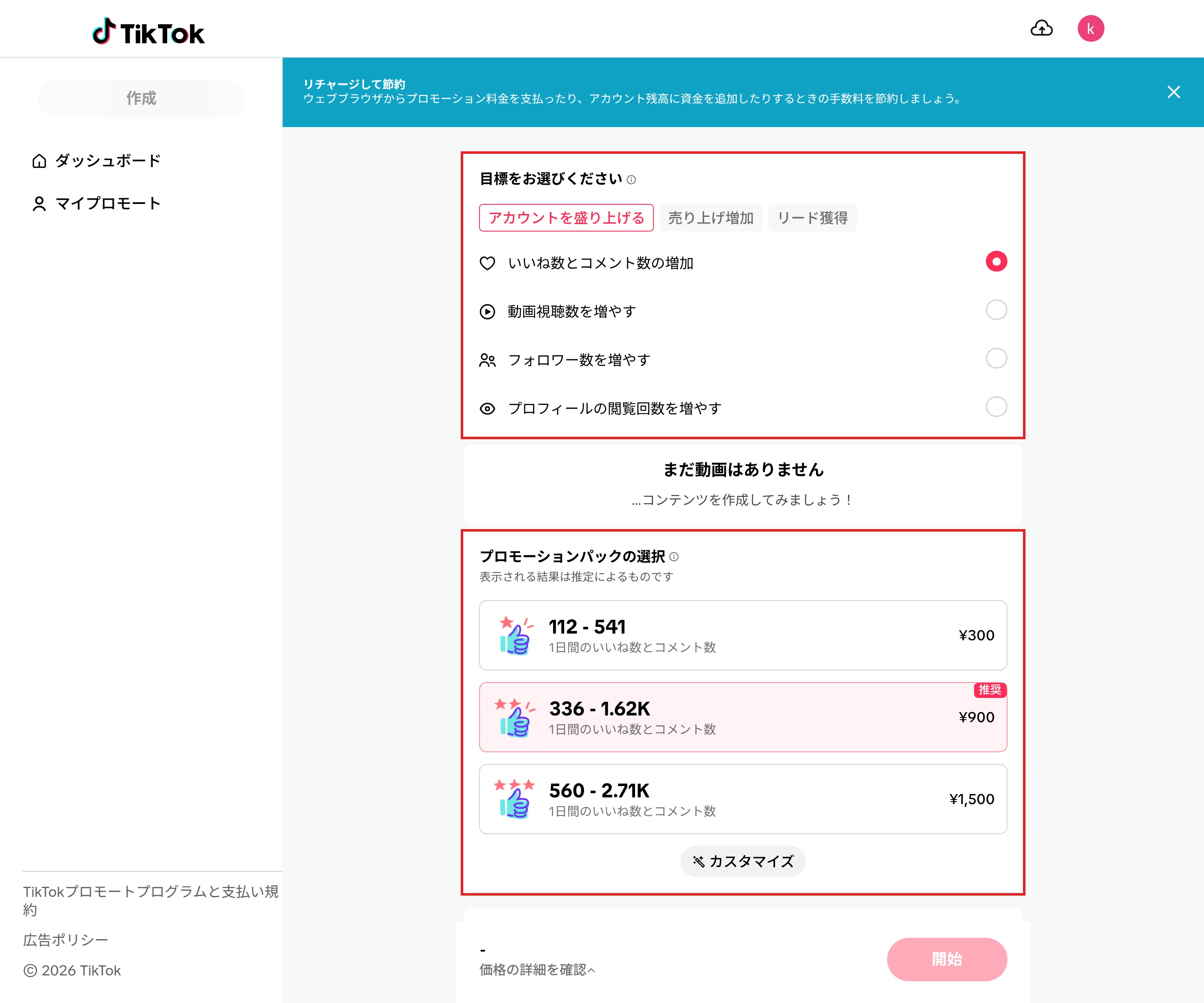Screen dimensions: 1204x1003
Task: Click the info icon beside プロモーションパックの選択
Action: tap(674, 557)
